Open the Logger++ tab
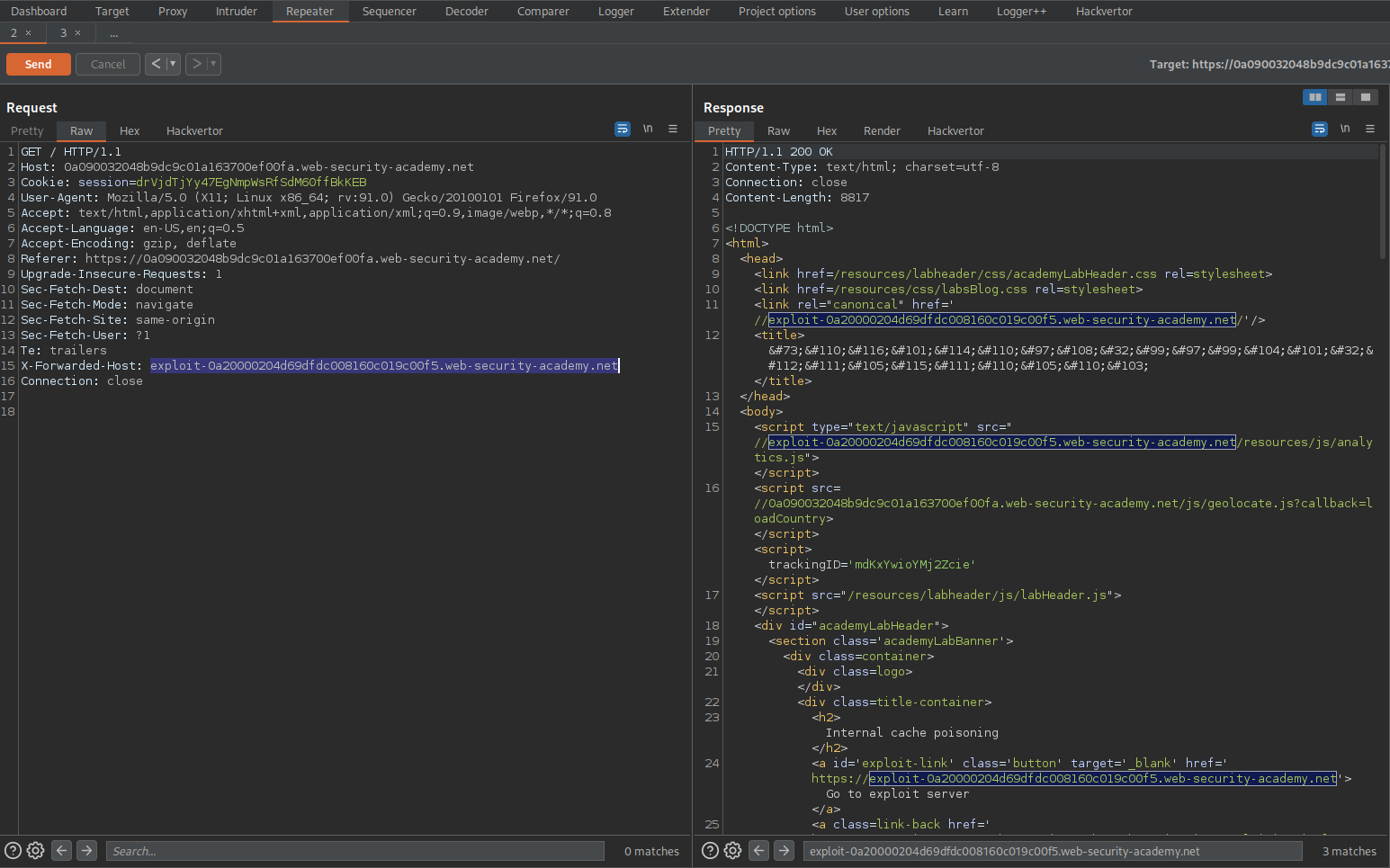 point(1022,12)
